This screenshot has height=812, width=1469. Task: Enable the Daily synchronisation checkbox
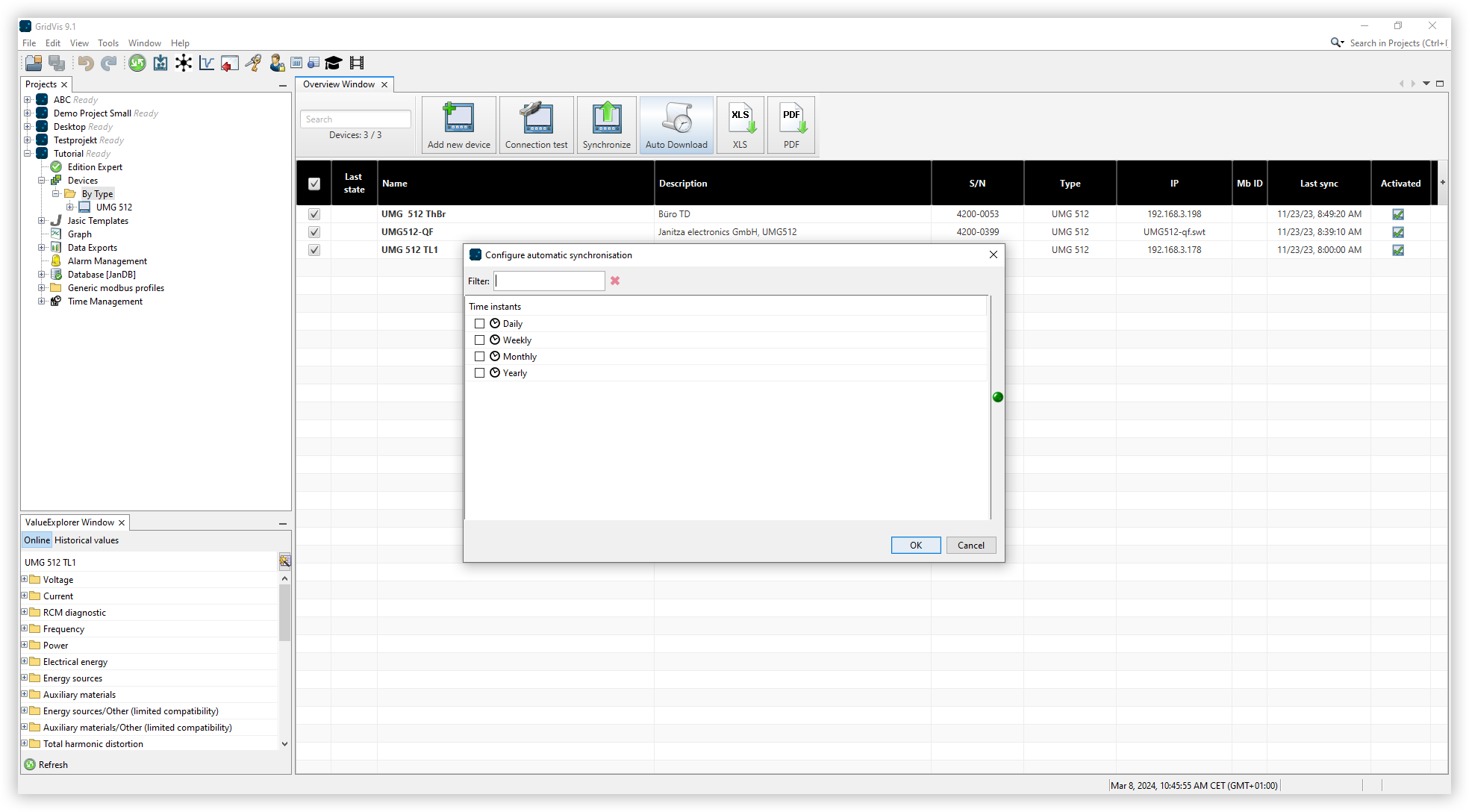pyautogui.click(x=480, y=323)
